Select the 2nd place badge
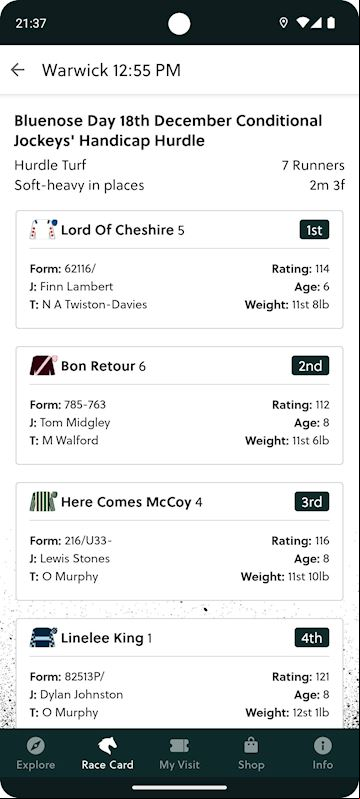The image size is (360, 799). 311,365
